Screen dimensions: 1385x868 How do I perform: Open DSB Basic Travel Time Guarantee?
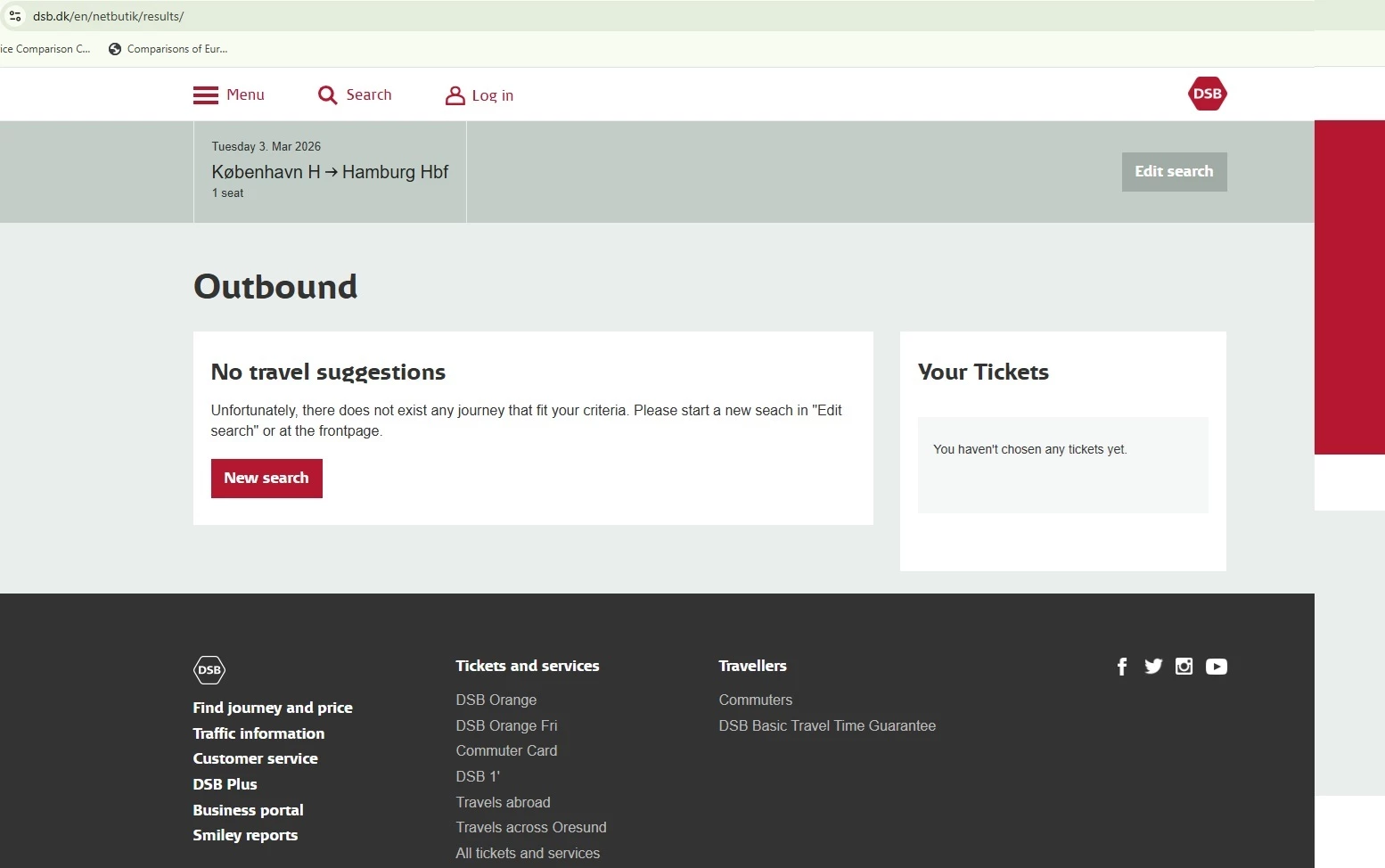coord(827,725)
